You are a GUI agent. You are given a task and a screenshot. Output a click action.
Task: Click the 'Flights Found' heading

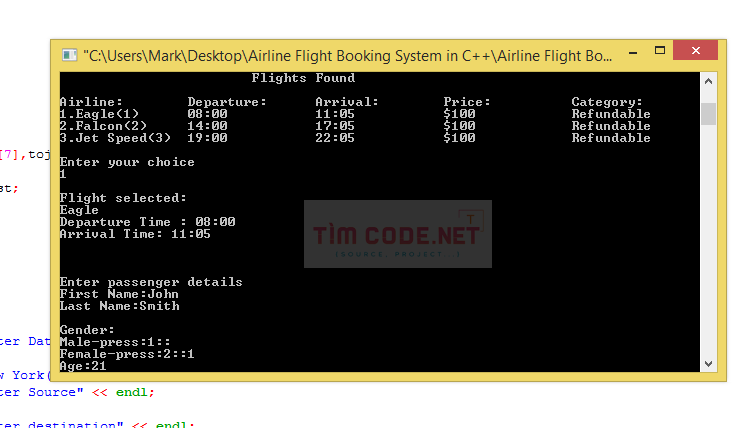(303, 78)
